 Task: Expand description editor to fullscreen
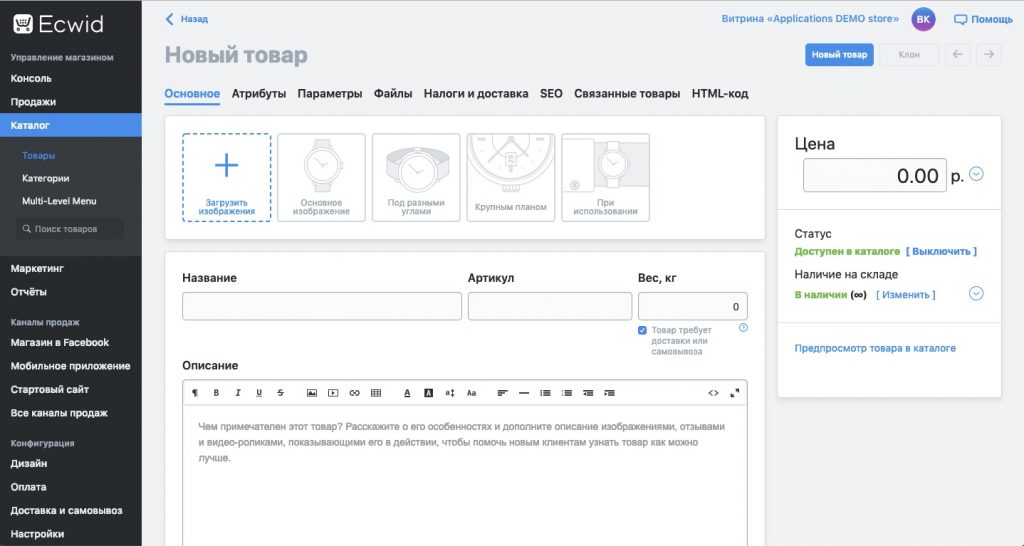click(x=735, y=393)
